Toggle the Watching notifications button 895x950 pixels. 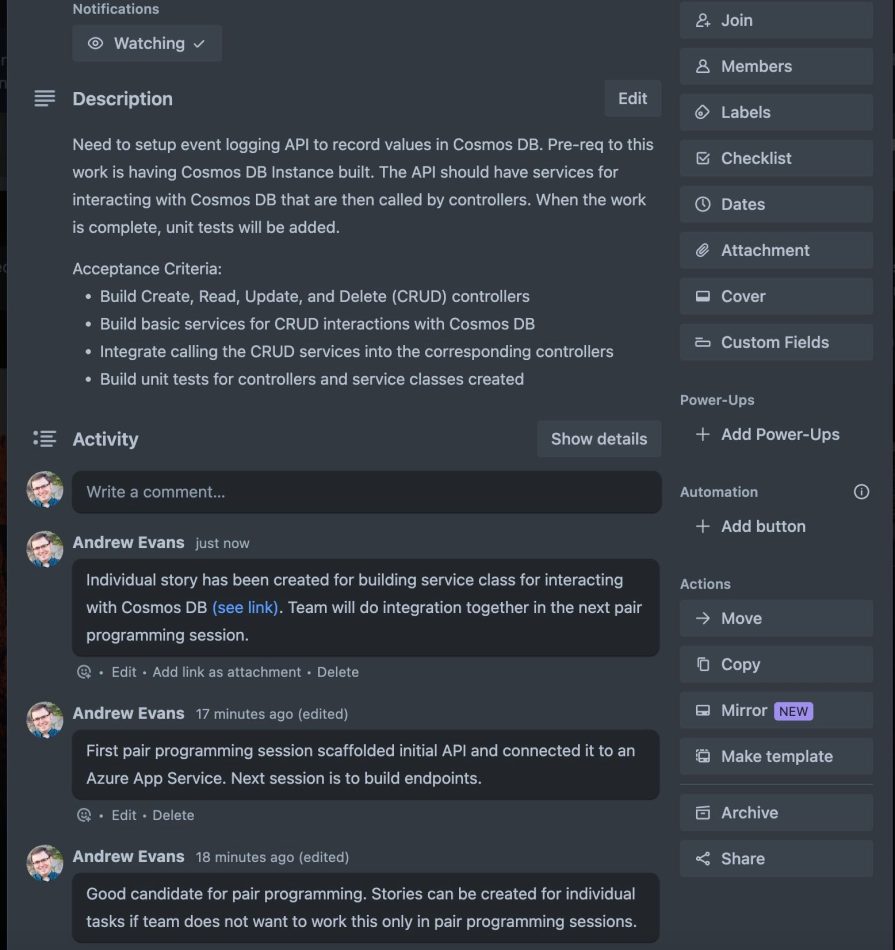147,44
